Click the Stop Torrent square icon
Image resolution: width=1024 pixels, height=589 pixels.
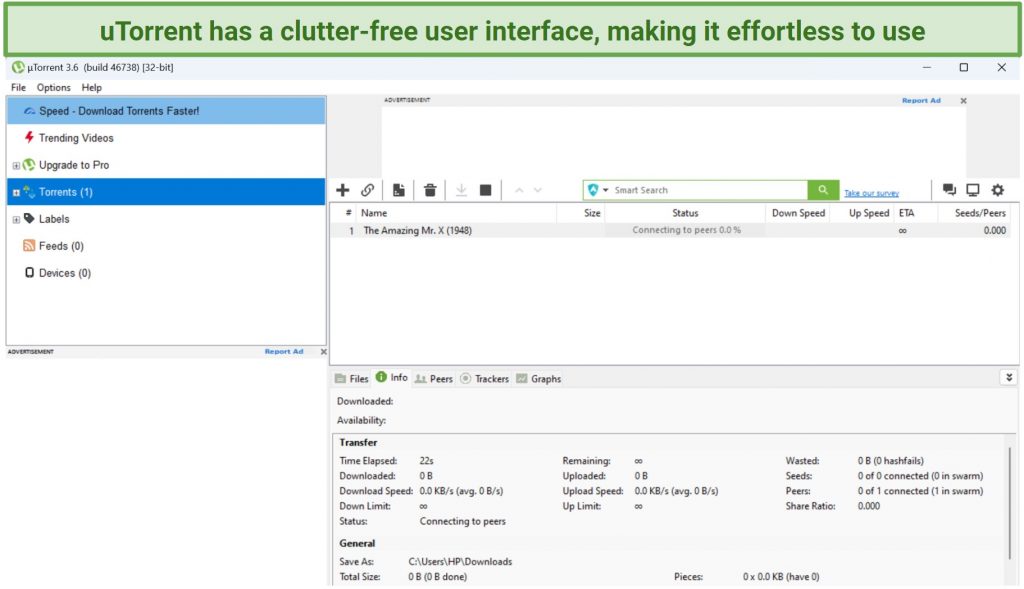485,190
